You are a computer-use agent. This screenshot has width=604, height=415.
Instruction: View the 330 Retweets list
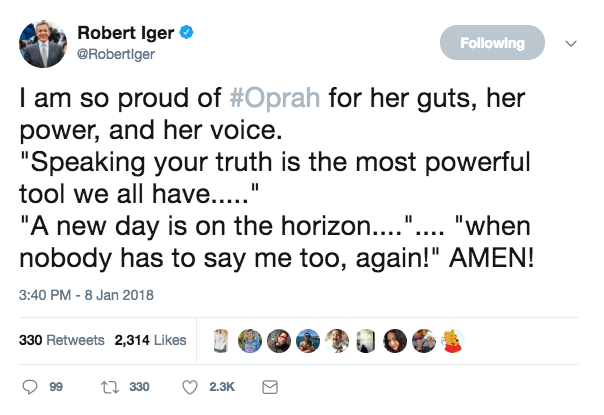point(62,340)
